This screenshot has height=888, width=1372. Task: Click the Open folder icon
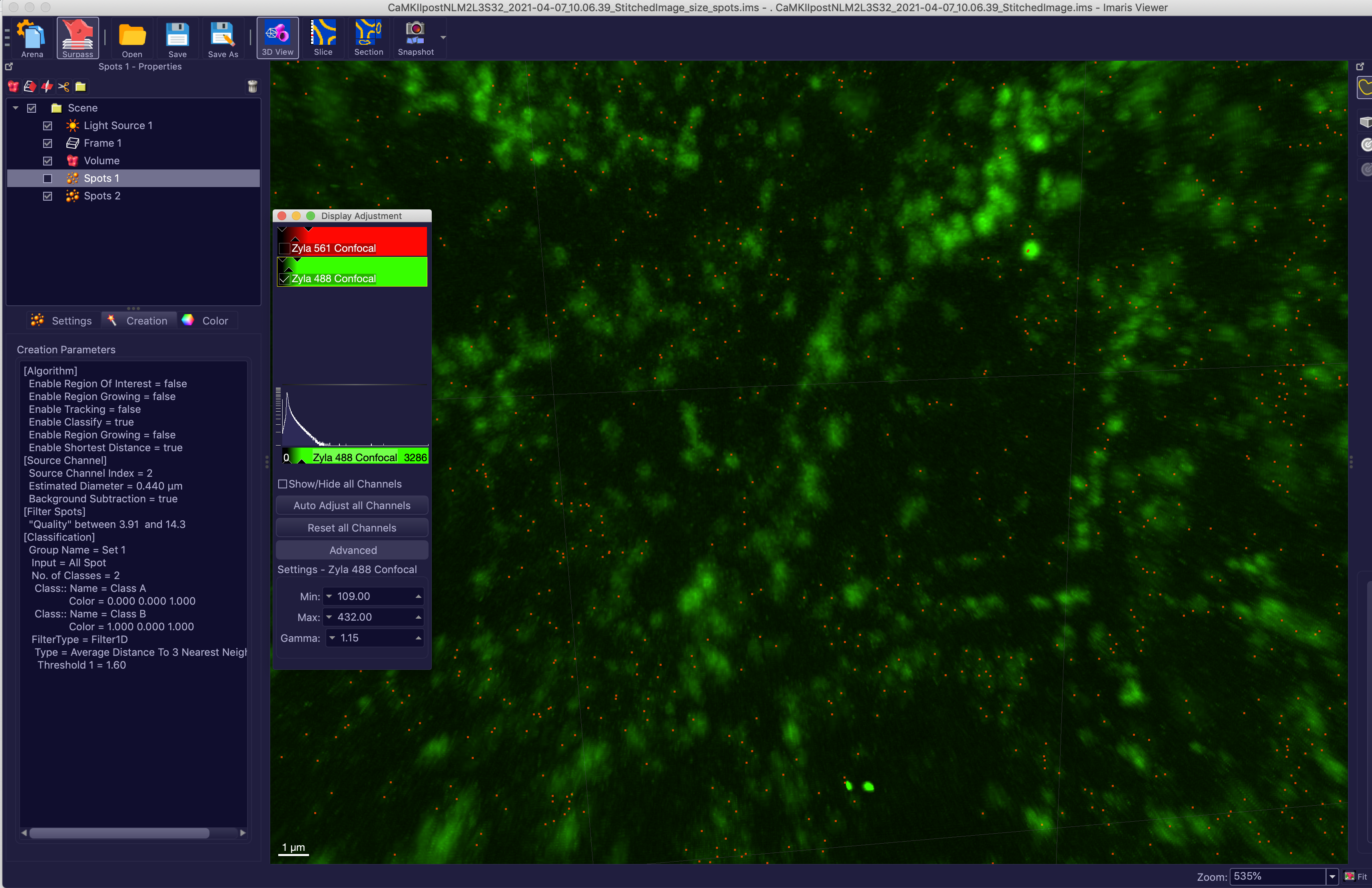point(132,39)
